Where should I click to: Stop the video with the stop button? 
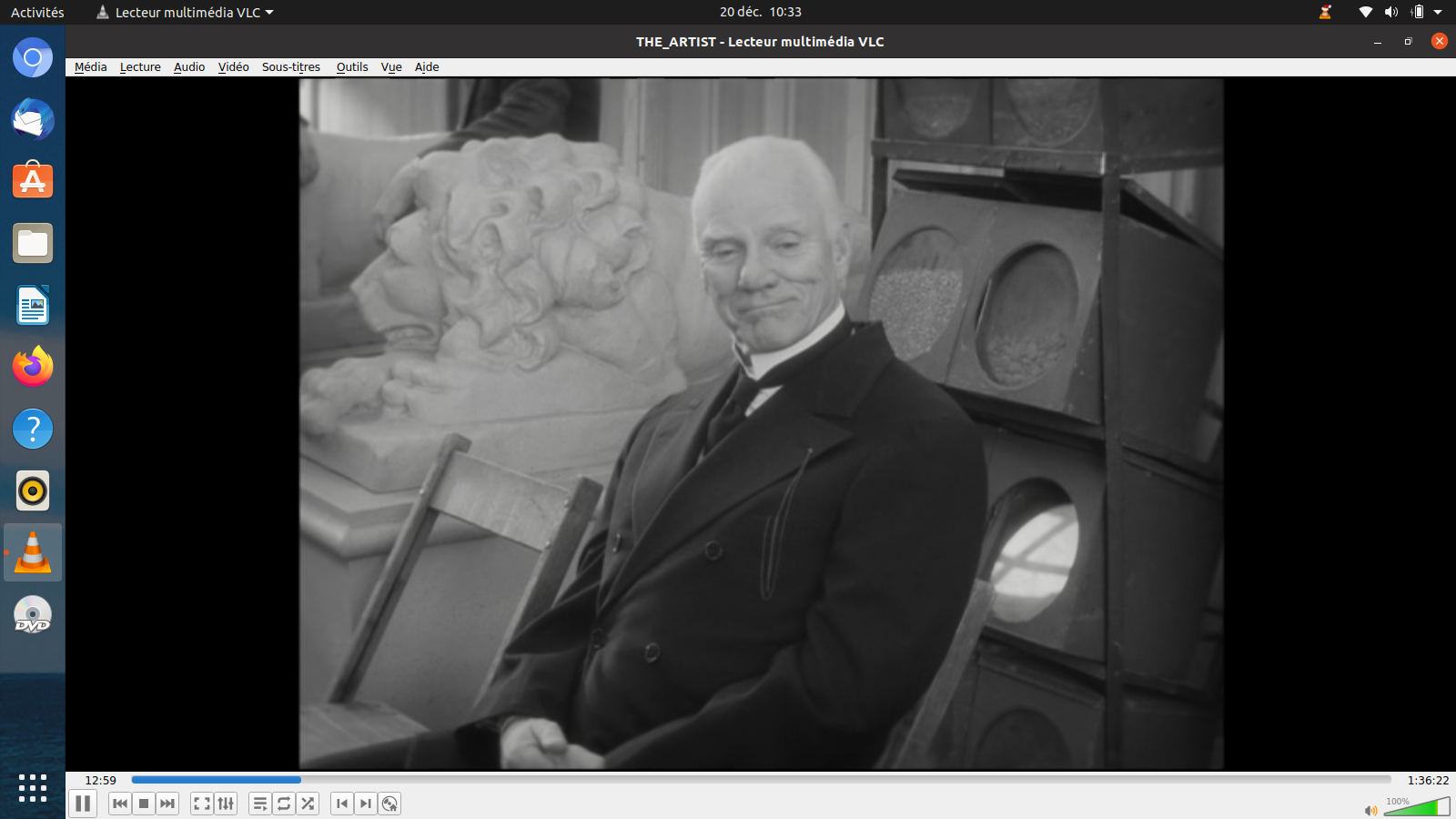(144, 804)
